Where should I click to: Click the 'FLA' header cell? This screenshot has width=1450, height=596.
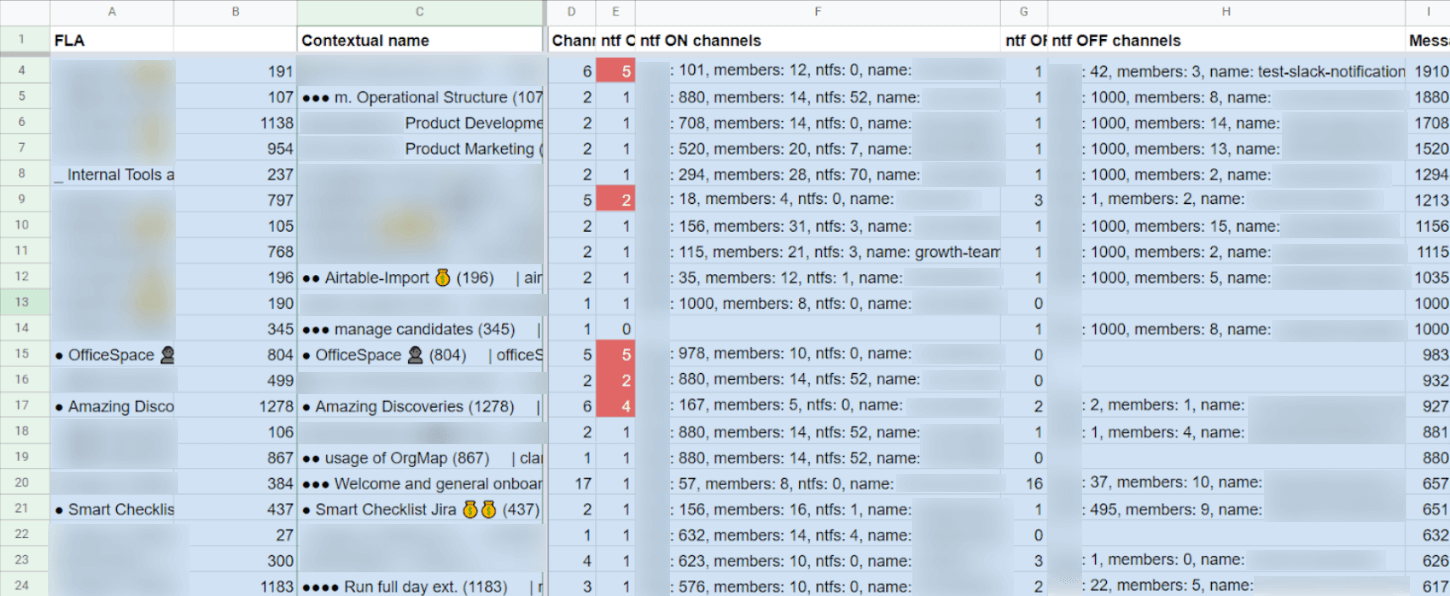tap(111, 40)
